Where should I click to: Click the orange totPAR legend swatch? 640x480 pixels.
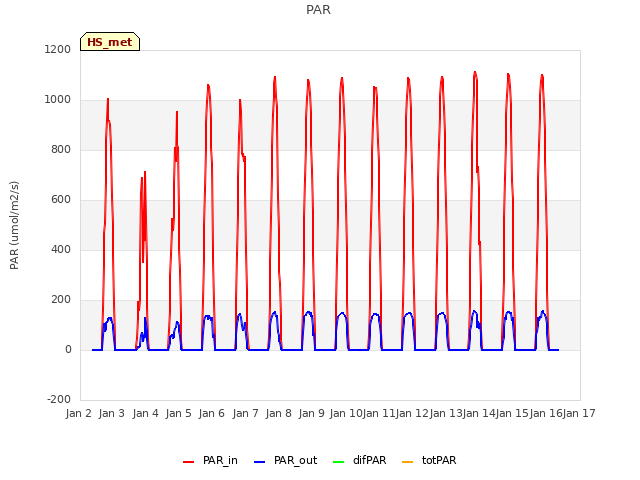tap(407, 462)
